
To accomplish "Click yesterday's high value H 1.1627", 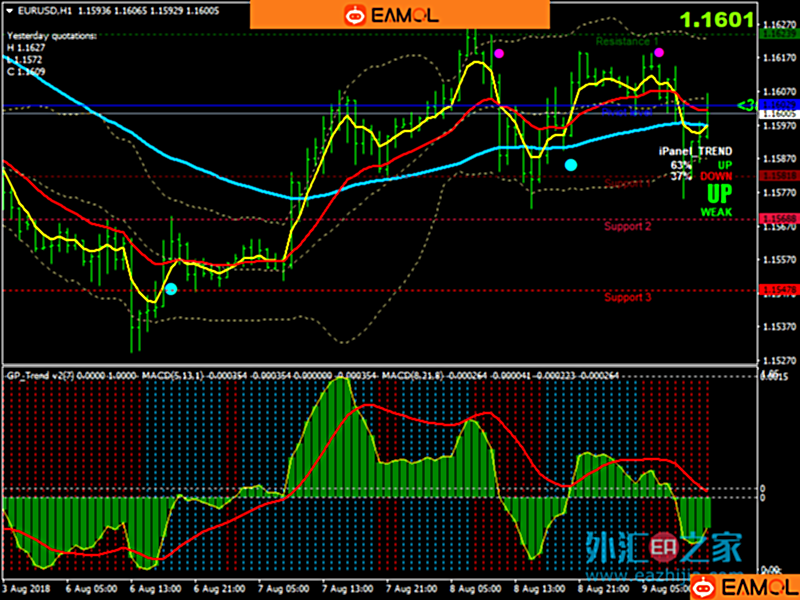I will coord(26,47).
